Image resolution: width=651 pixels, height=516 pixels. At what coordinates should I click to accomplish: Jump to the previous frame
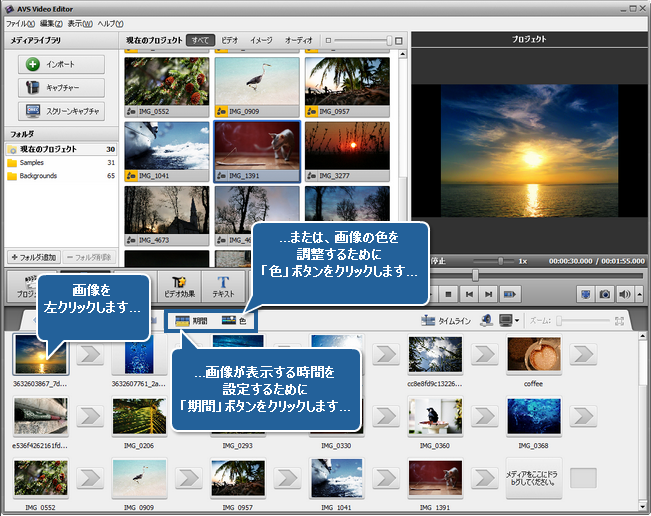(468, 295)
